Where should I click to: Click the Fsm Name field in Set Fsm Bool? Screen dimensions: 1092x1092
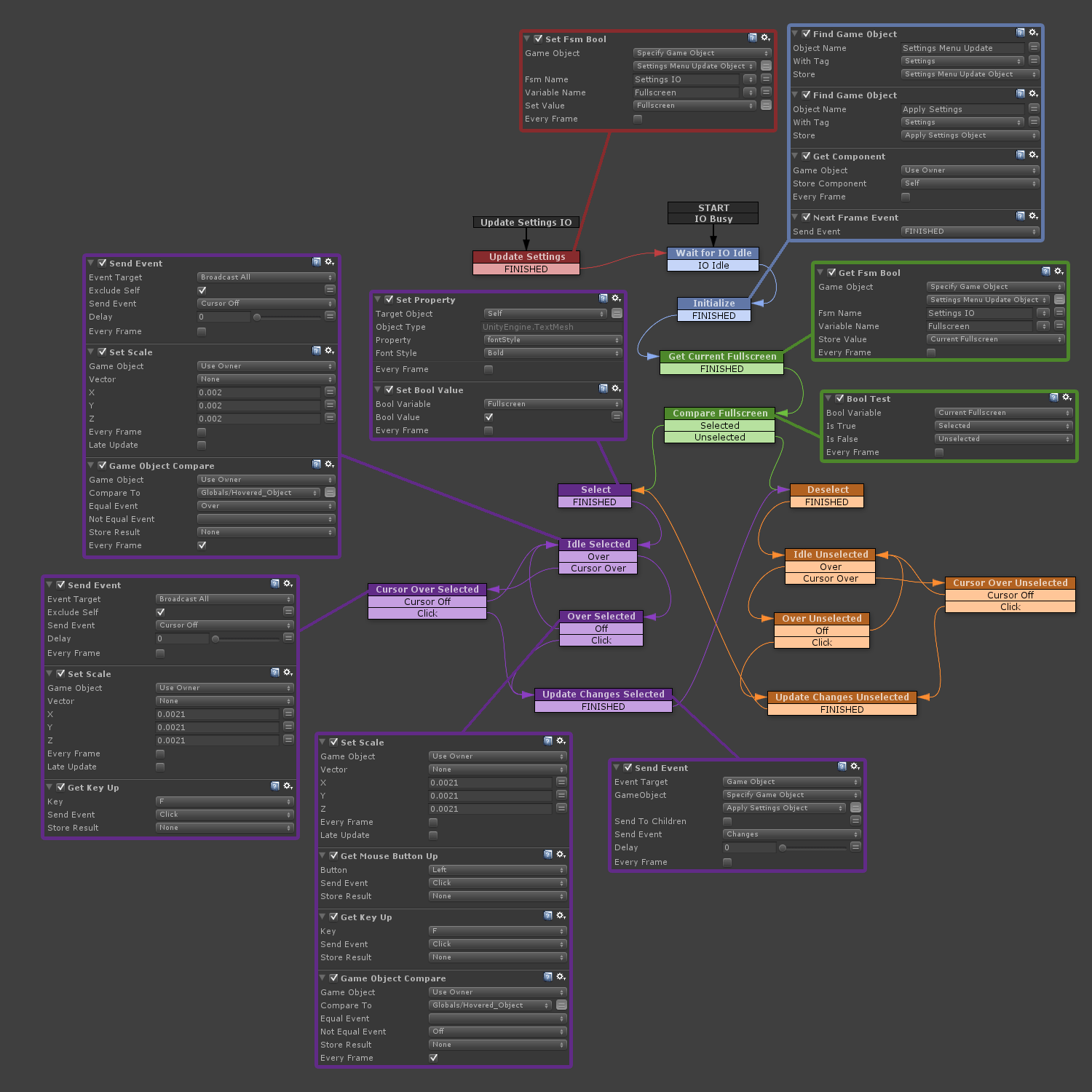[685, 79]
